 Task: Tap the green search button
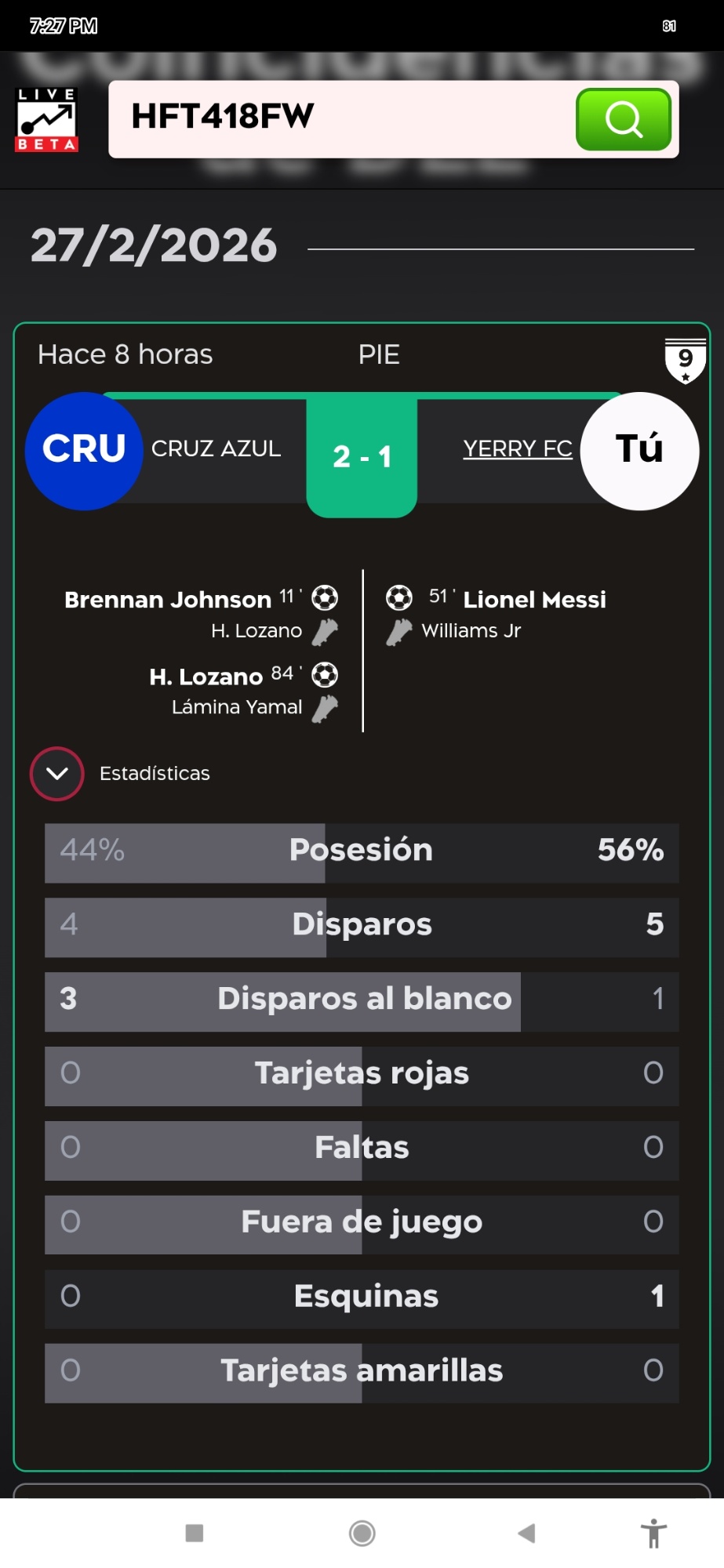624,119
